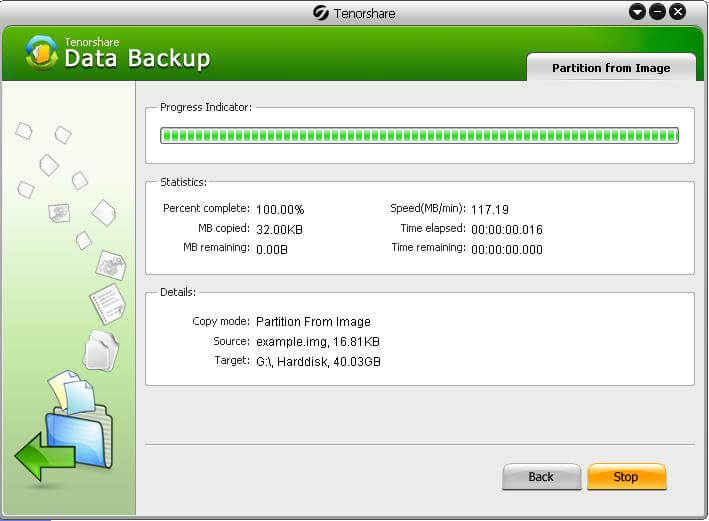
Task: Click the Tenorshare Data Backup logo icon
Action: [x=41, y=53]
